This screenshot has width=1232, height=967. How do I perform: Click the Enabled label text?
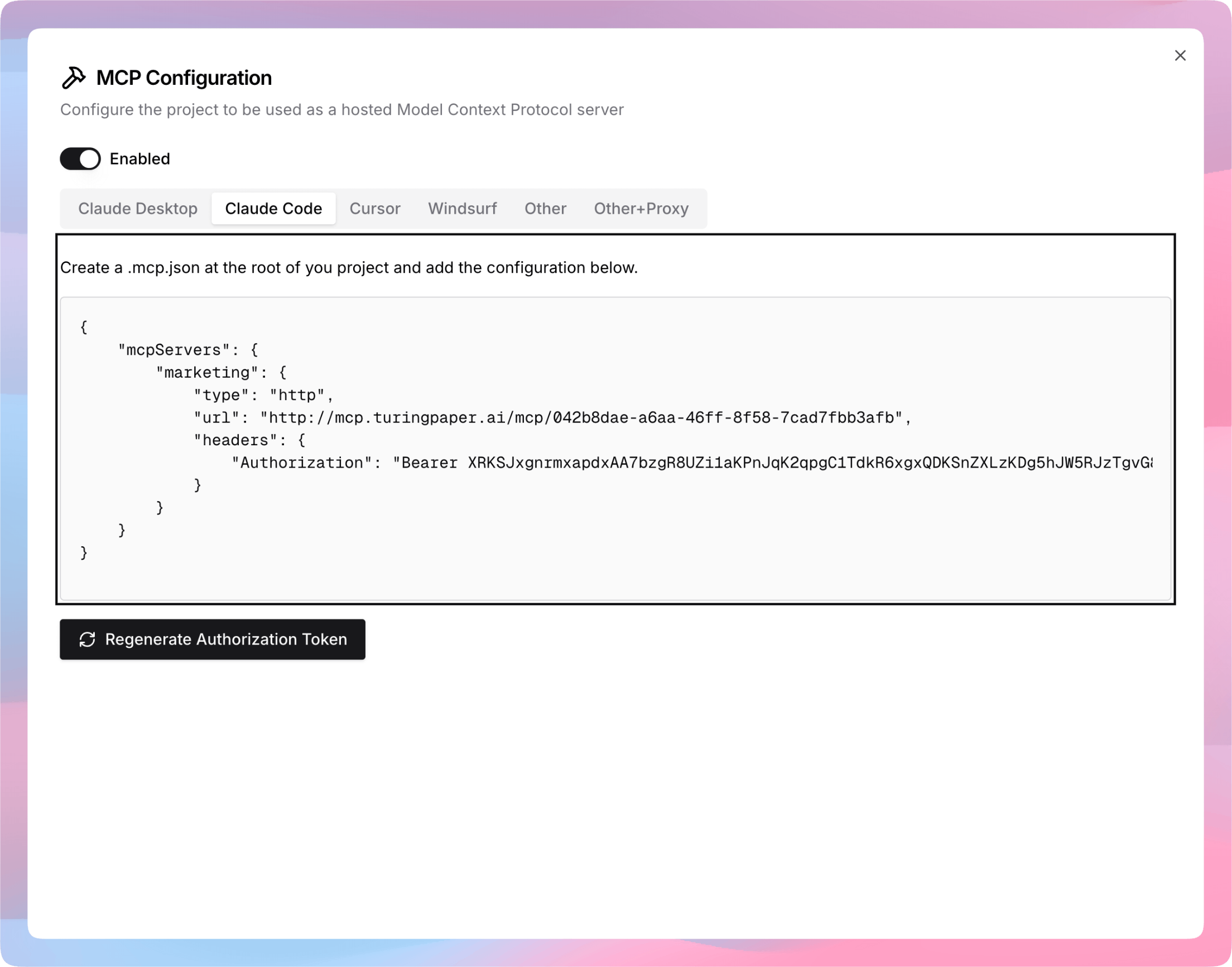[x=140, y=159]
